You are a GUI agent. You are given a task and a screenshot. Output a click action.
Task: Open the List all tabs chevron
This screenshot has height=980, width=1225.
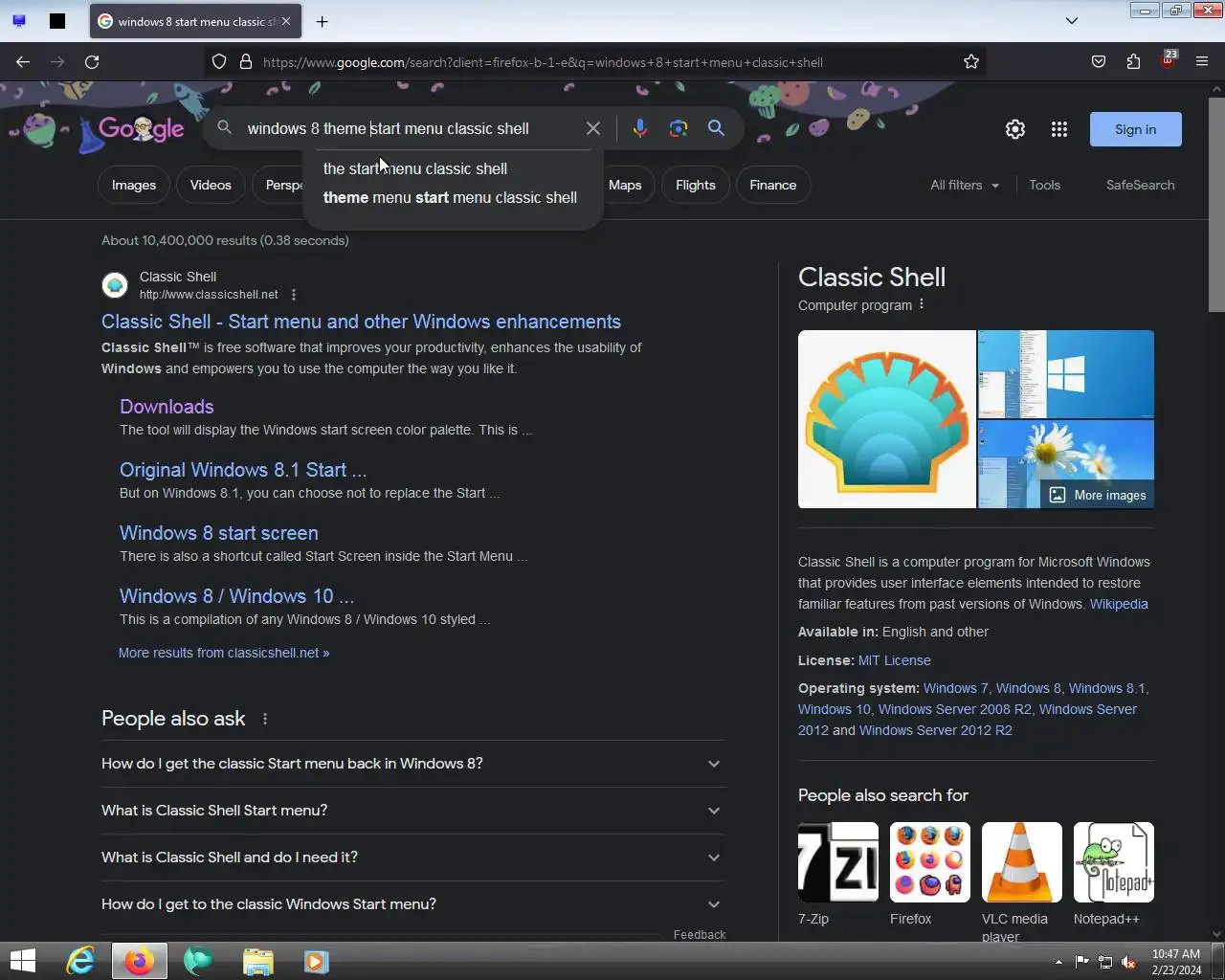[1072, 21]
